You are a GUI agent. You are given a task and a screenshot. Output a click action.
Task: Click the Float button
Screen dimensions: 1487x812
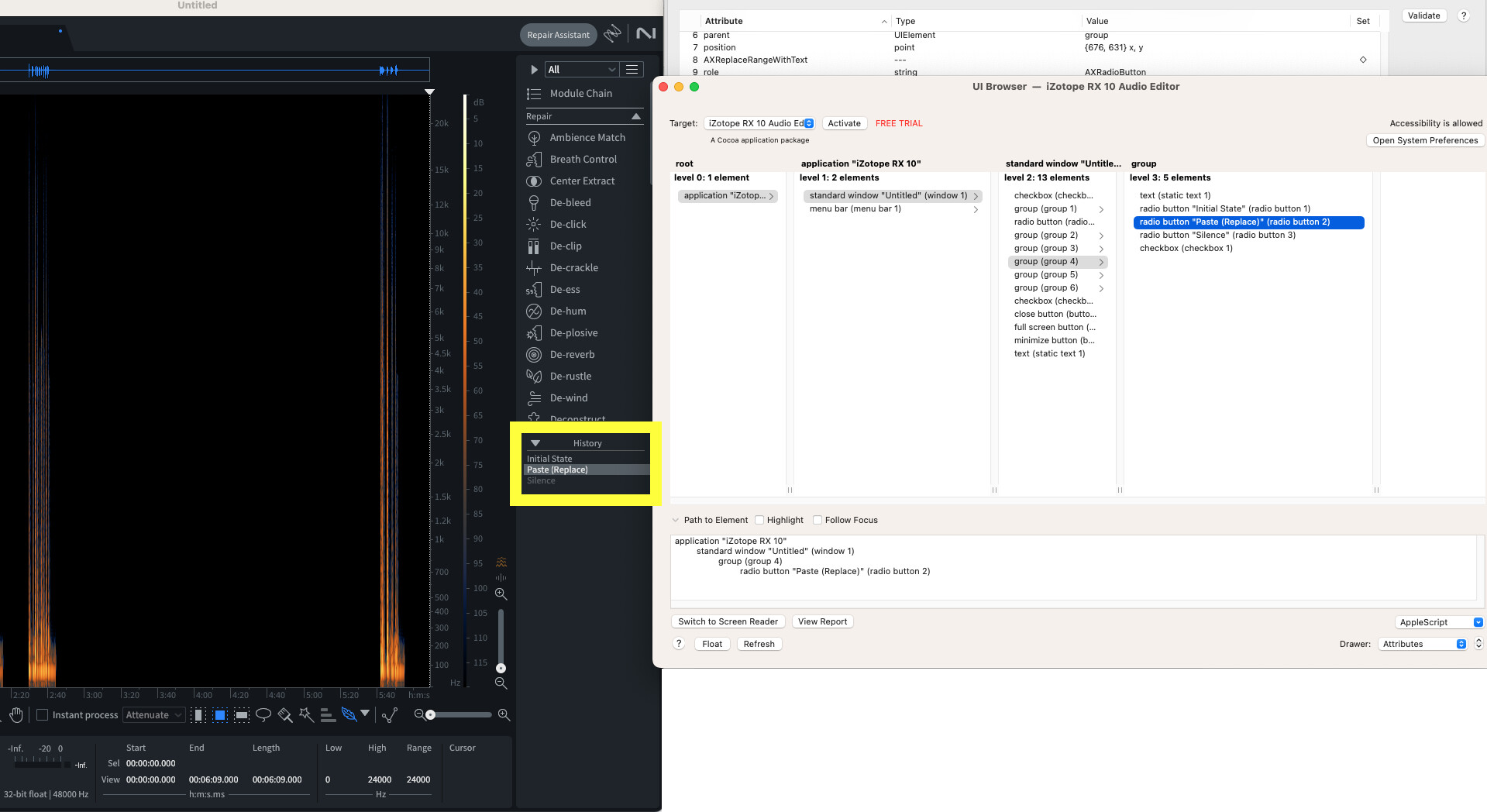[x=711, y=644]
